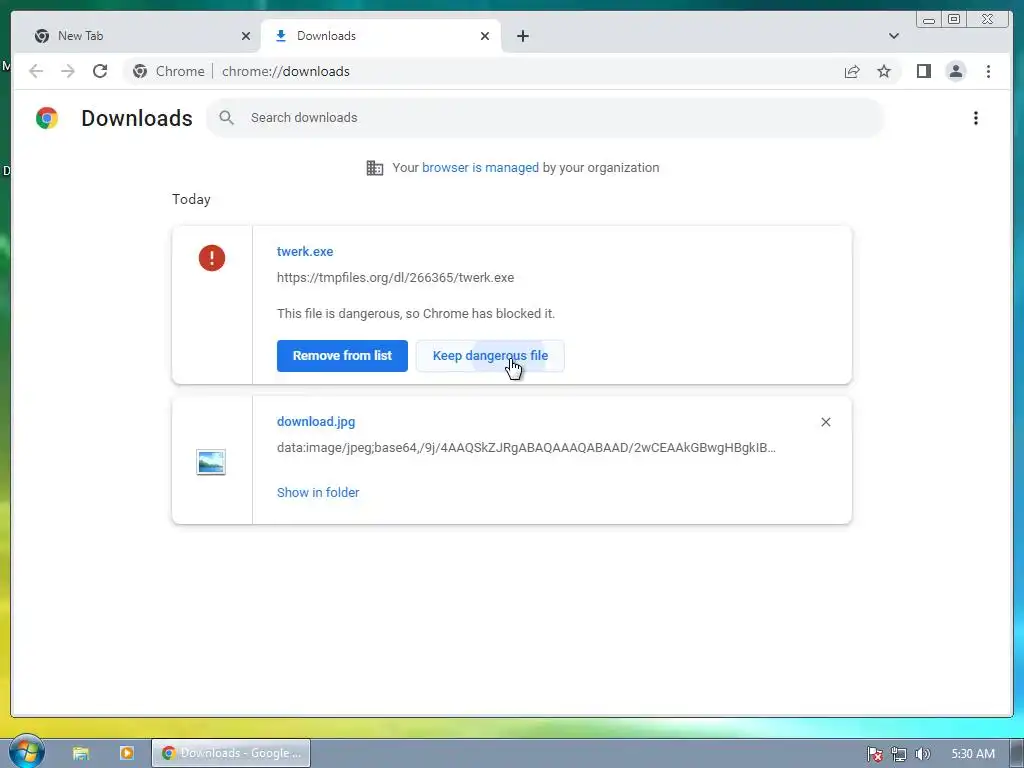Open the twerk.exe file link
Image resolution: width=1024 pixels, height=768 pixels.
click(x=305, y=251)
